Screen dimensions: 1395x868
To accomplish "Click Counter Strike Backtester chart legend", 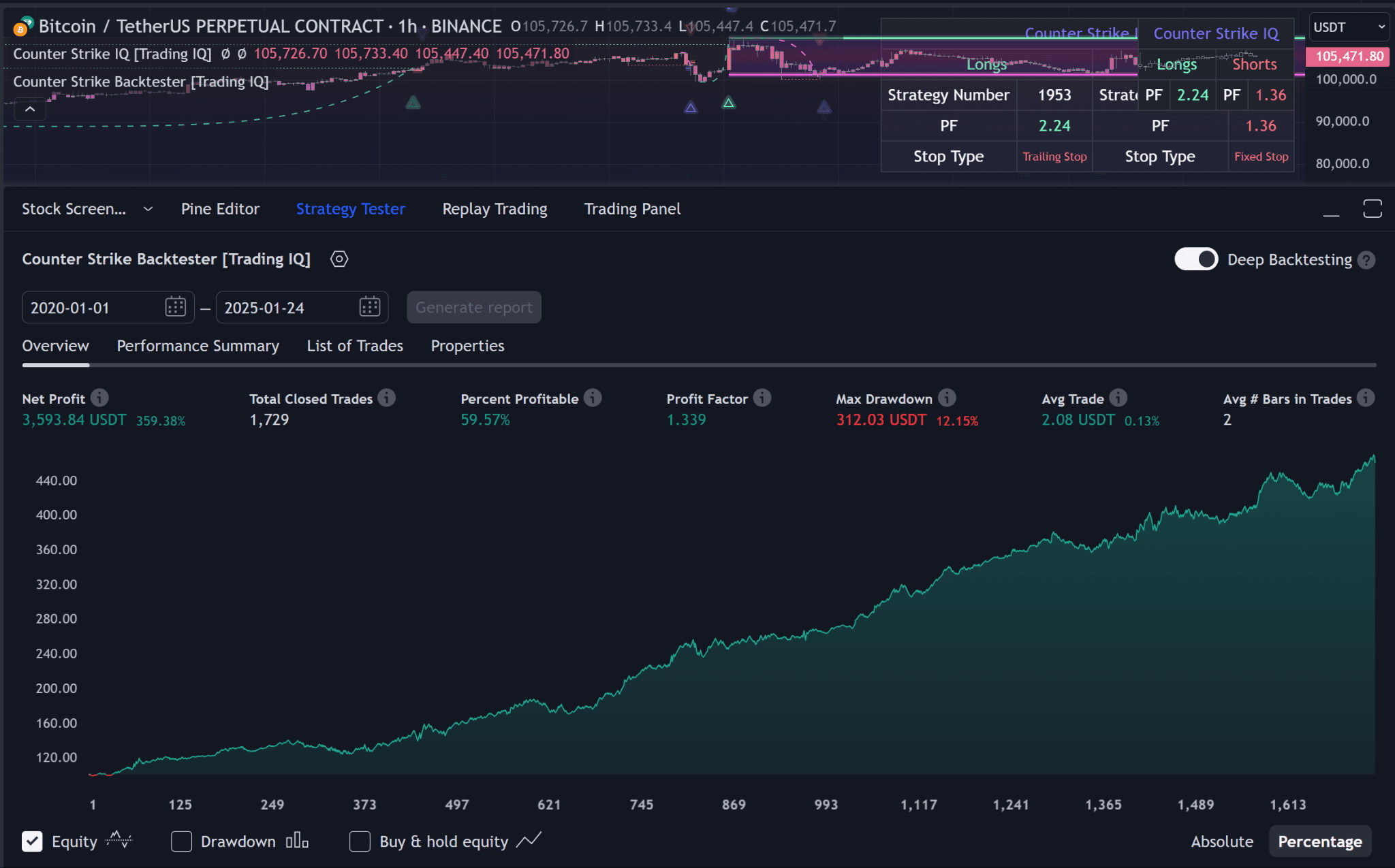I will [x=141, y=82].
